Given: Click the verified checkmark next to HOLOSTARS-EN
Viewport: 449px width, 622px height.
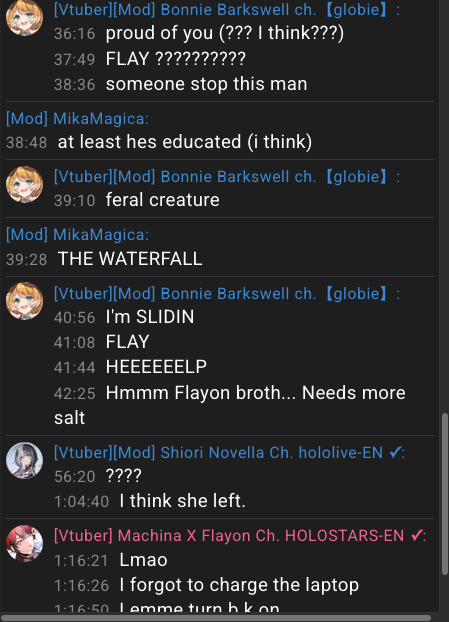Looking at the screenshot, I should (416, 536).
